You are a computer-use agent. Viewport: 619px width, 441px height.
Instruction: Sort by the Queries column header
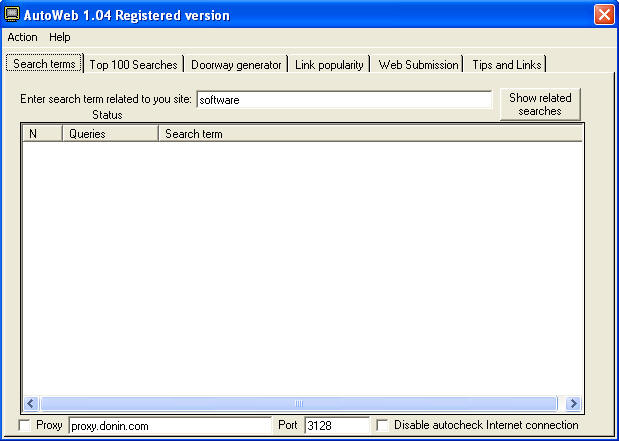[x=110, y=133]
